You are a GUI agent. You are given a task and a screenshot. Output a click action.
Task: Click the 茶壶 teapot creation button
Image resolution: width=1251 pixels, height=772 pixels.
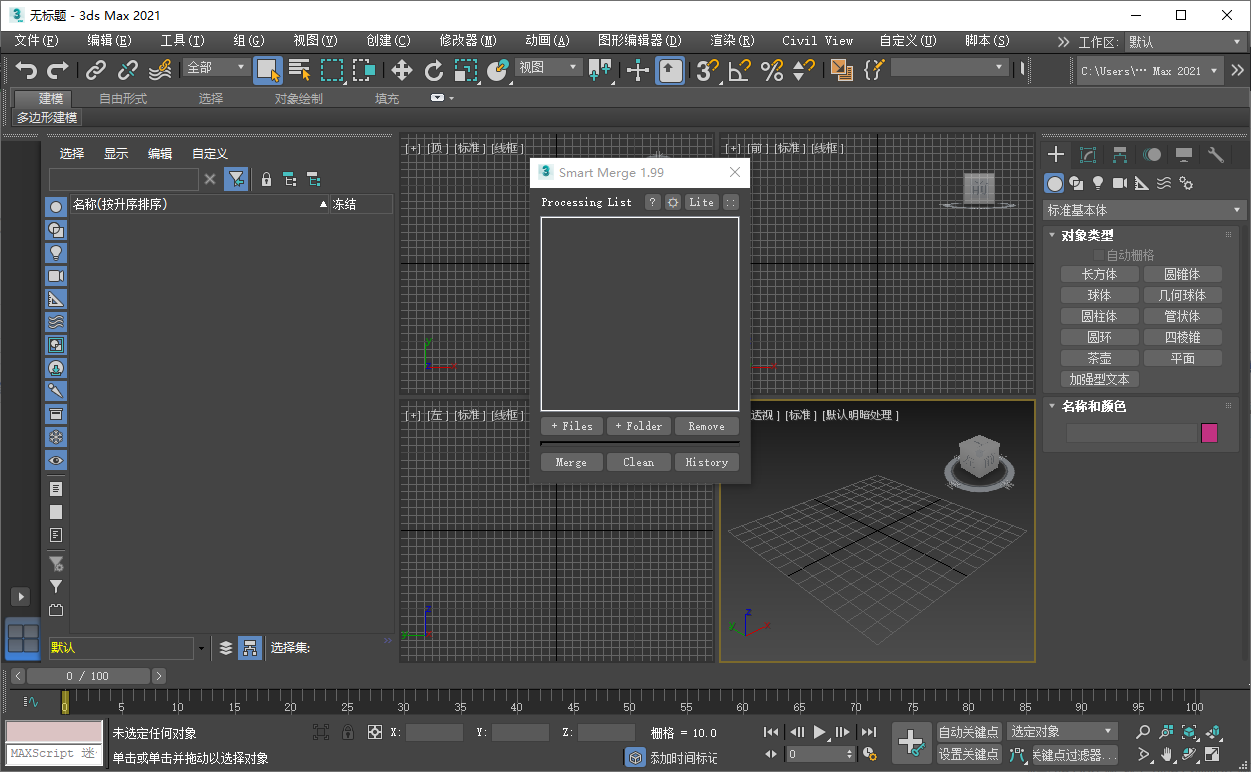click(1099, 357)
